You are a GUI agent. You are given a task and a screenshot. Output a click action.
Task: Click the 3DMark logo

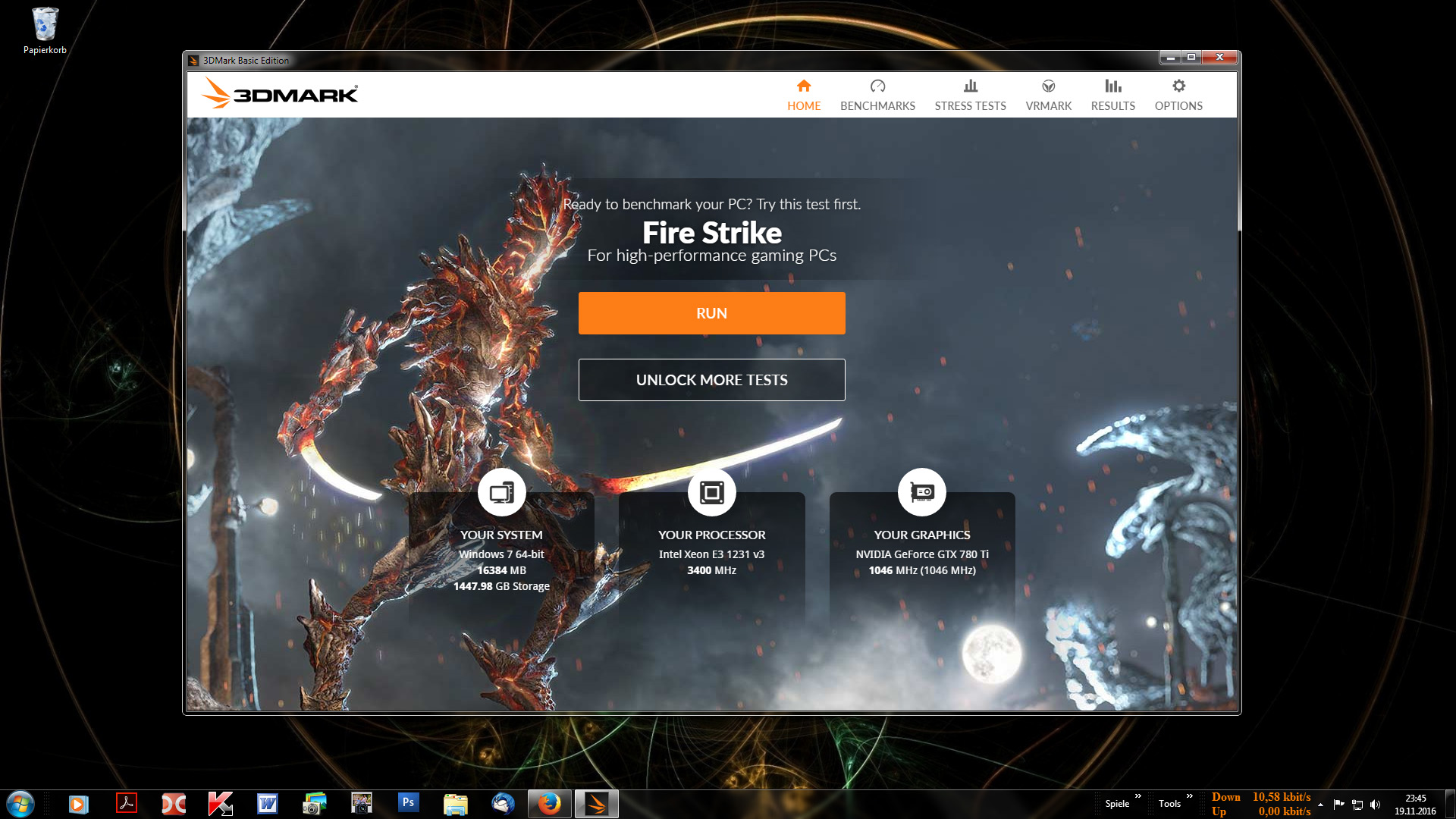pyautogui.click(x=280, y=94)
